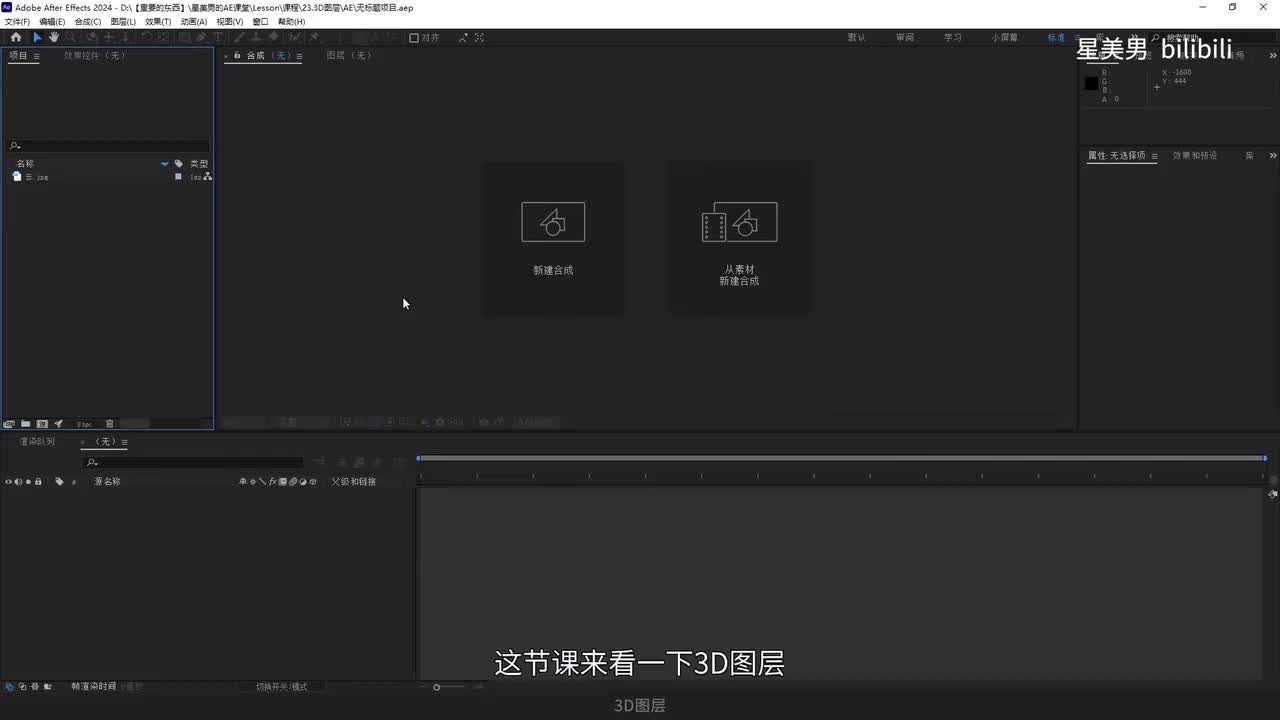Open the 编辑(E) menu

pos(52,21)
